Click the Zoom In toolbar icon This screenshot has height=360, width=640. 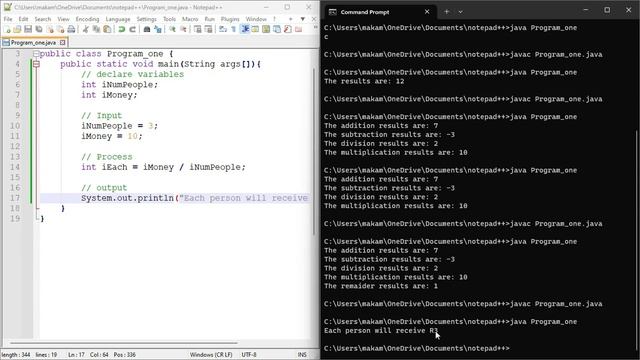point(172,29)
